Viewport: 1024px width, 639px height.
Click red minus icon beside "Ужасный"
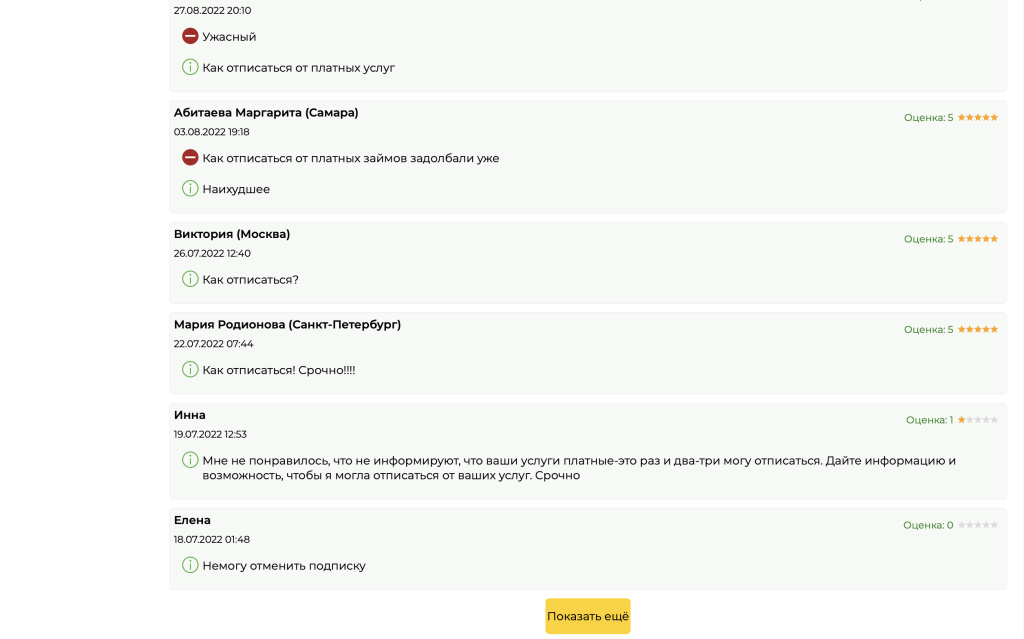click(x=190, y=36)
